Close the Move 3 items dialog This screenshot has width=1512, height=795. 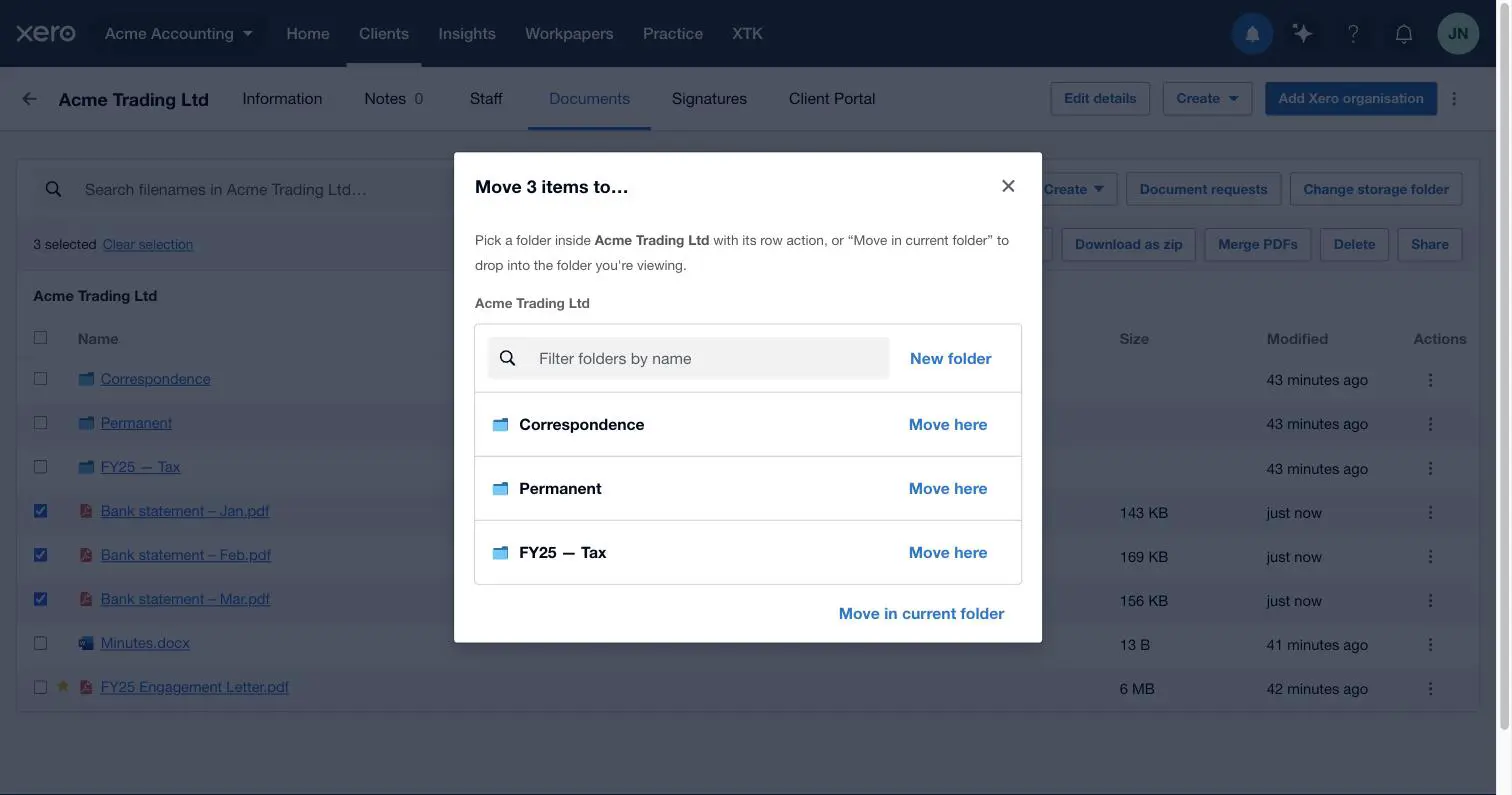1008,186
